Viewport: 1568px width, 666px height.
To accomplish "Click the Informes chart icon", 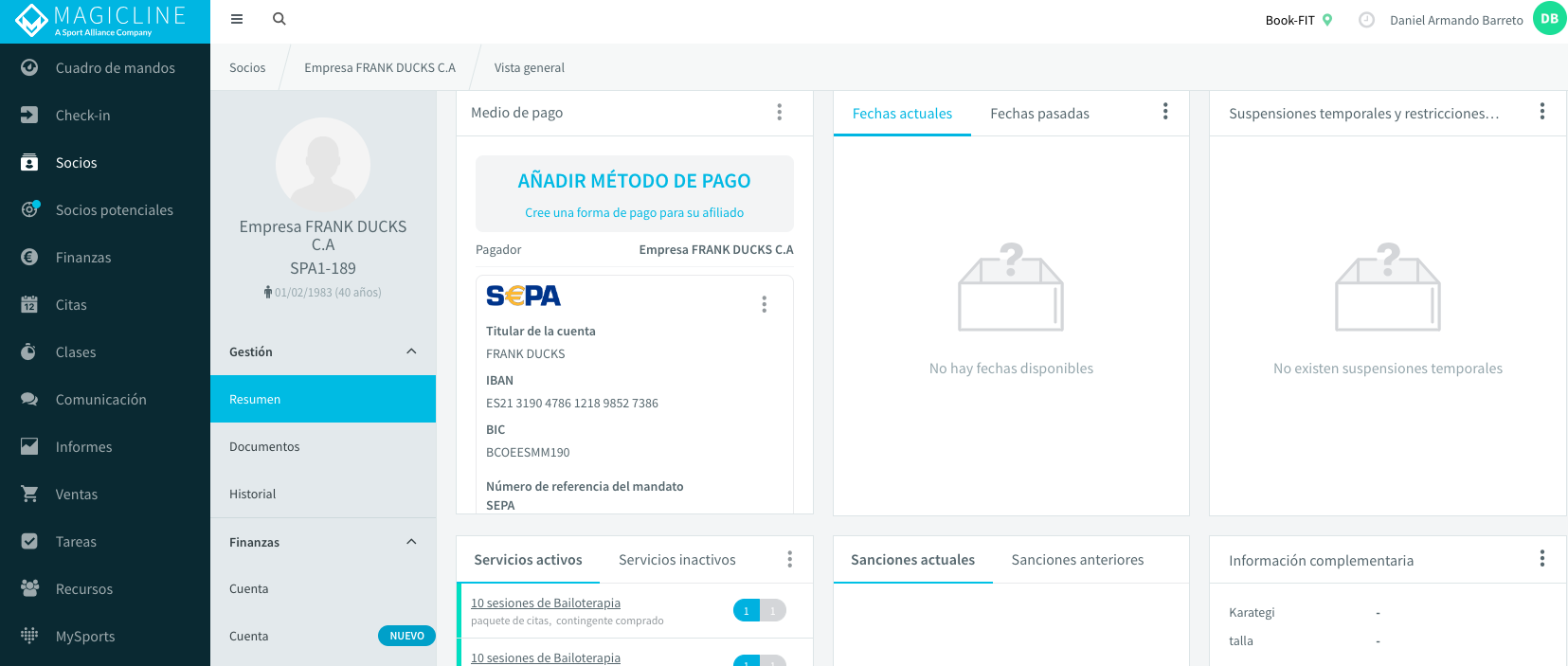I will [29, 446].
